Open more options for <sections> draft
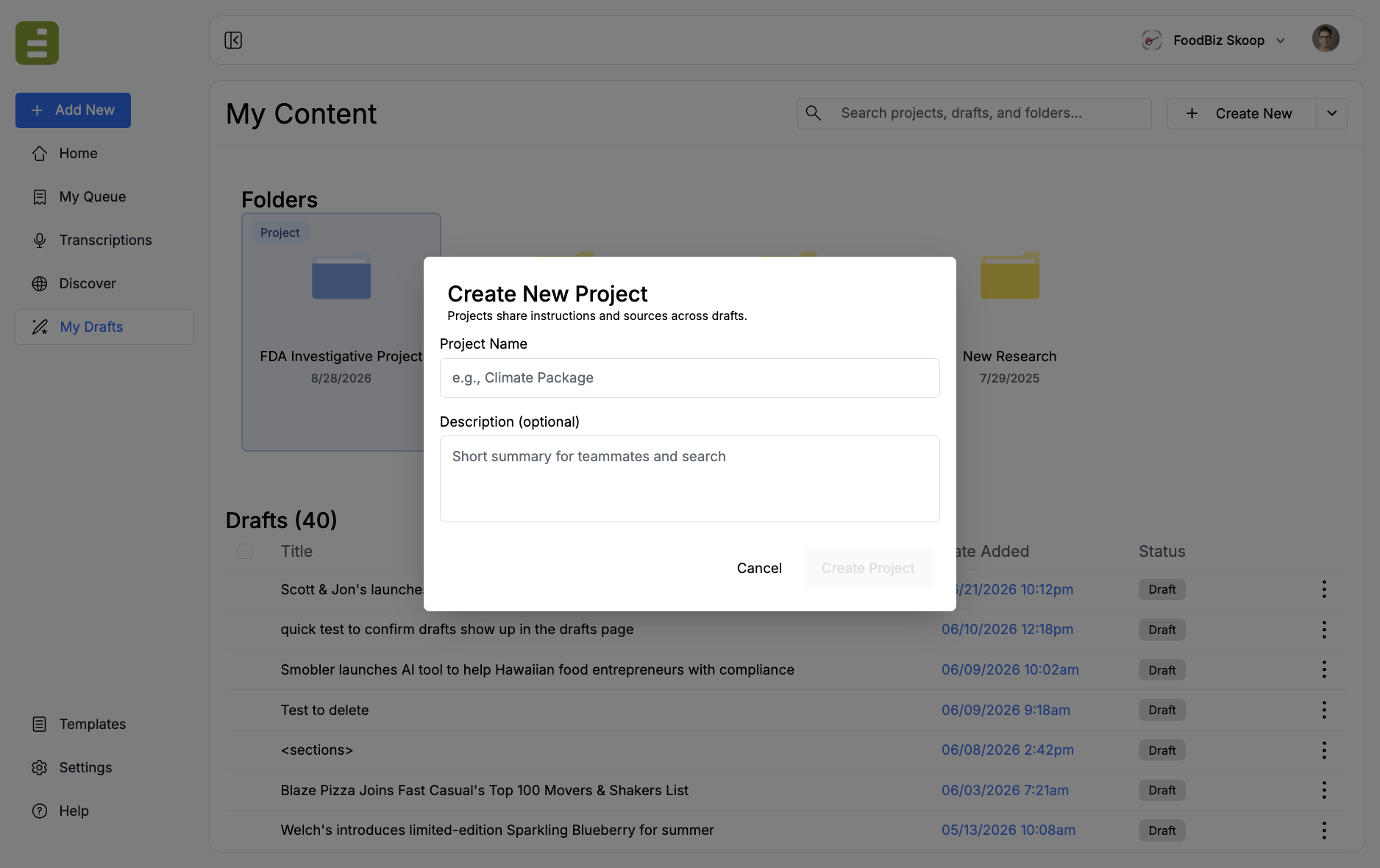 (x=1324, y=750)
